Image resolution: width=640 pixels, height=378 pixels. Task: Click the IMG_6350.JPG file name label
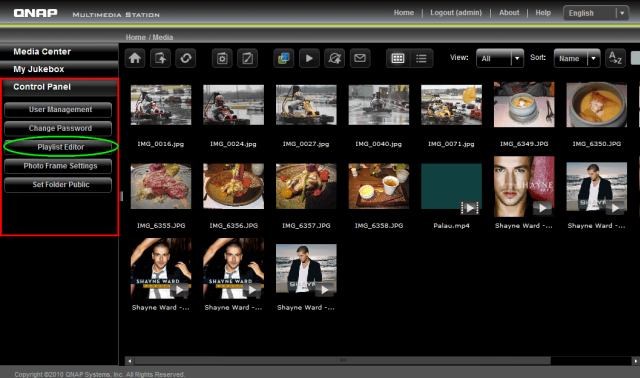pyautogui.click(x=597, y=144)
